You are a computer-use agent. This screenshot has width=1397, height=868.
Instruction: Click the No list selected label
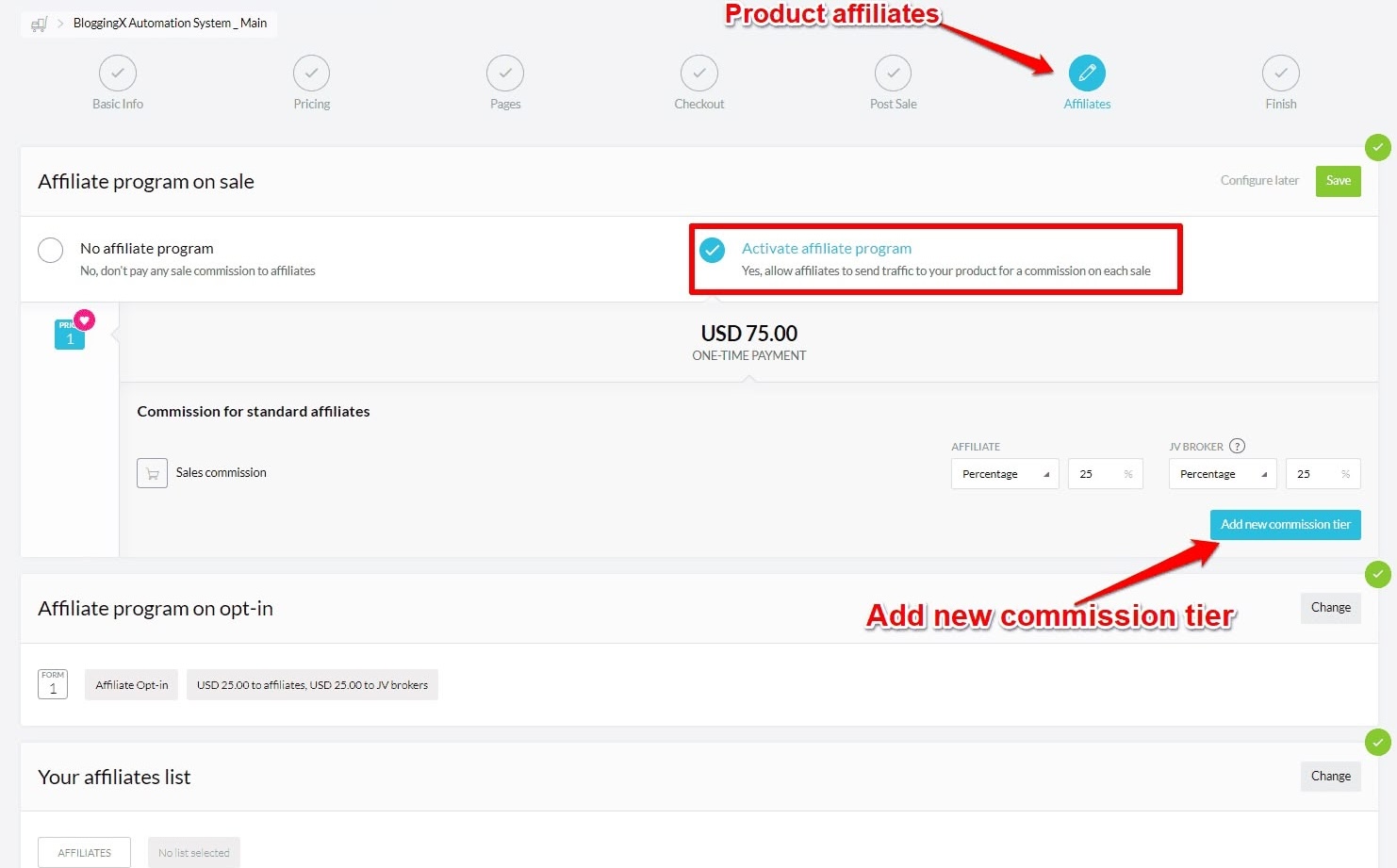[194, 853]
